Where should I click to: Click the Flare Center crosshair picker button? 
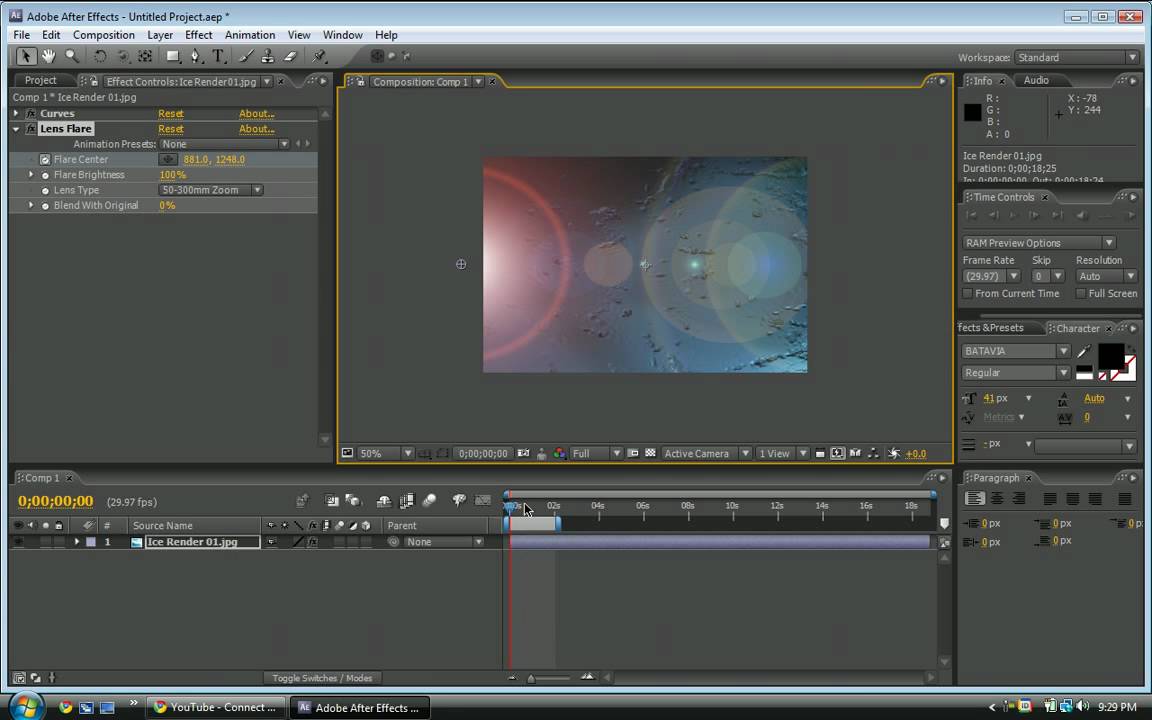(x=168, y=159)
